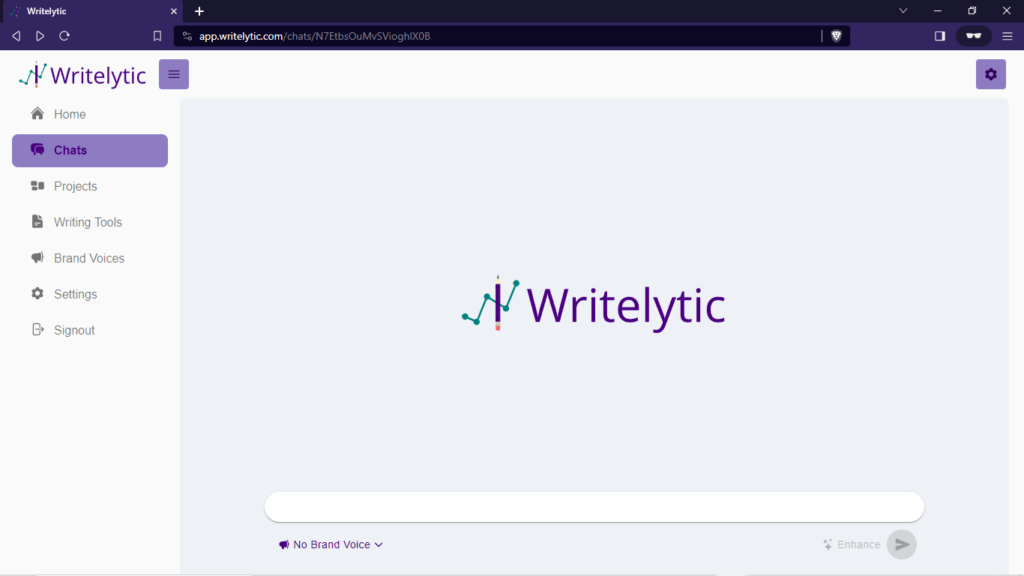Image resolution: width=1024 pixels, height=576 pixels.
Task: Open Writing Tools document icon
Action: click(x=38, y=222)
